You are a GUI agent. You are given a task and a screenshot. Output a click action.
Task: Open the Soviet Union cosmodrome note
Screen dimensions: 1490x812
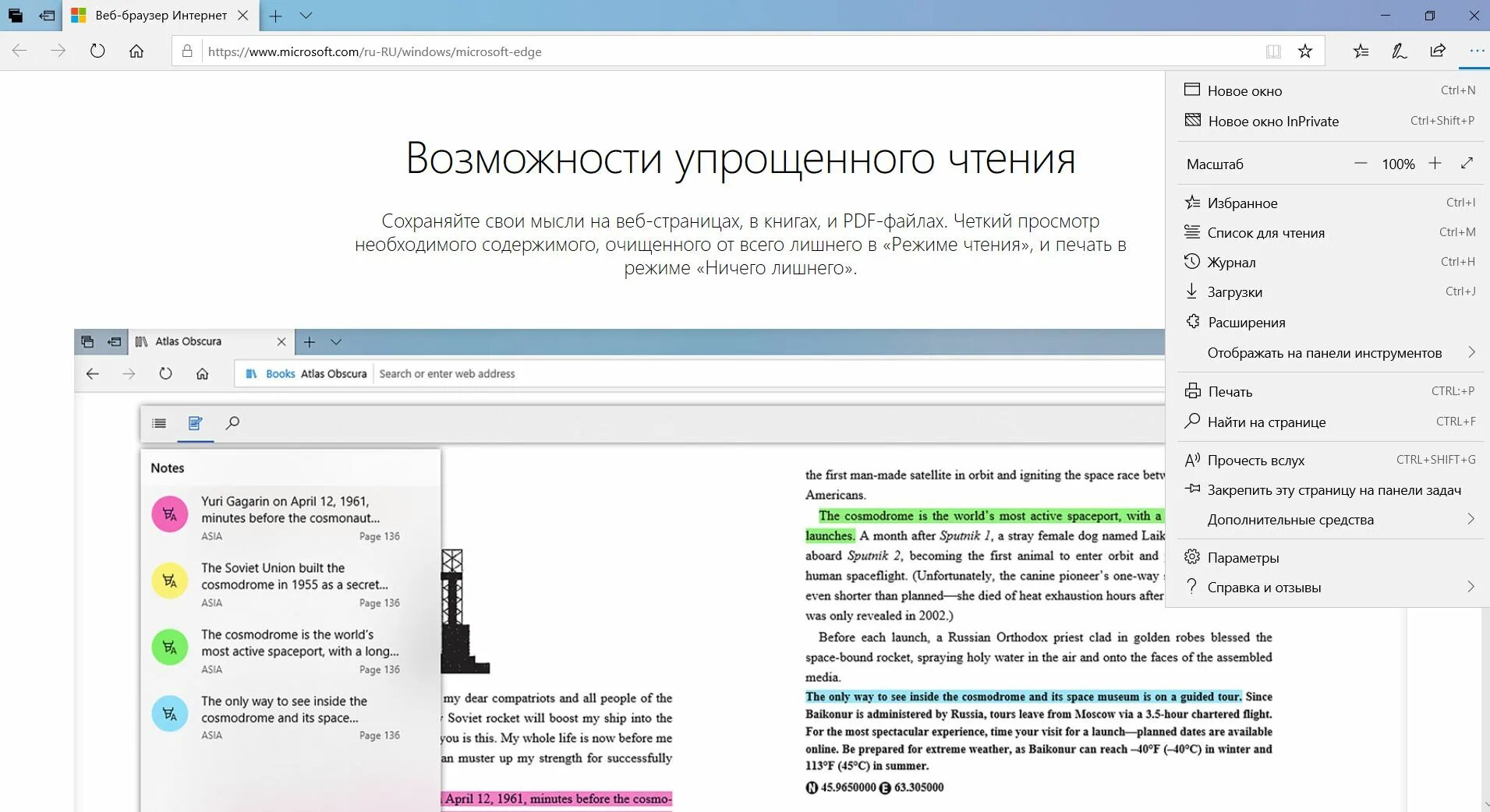click(x=291, y=584)
